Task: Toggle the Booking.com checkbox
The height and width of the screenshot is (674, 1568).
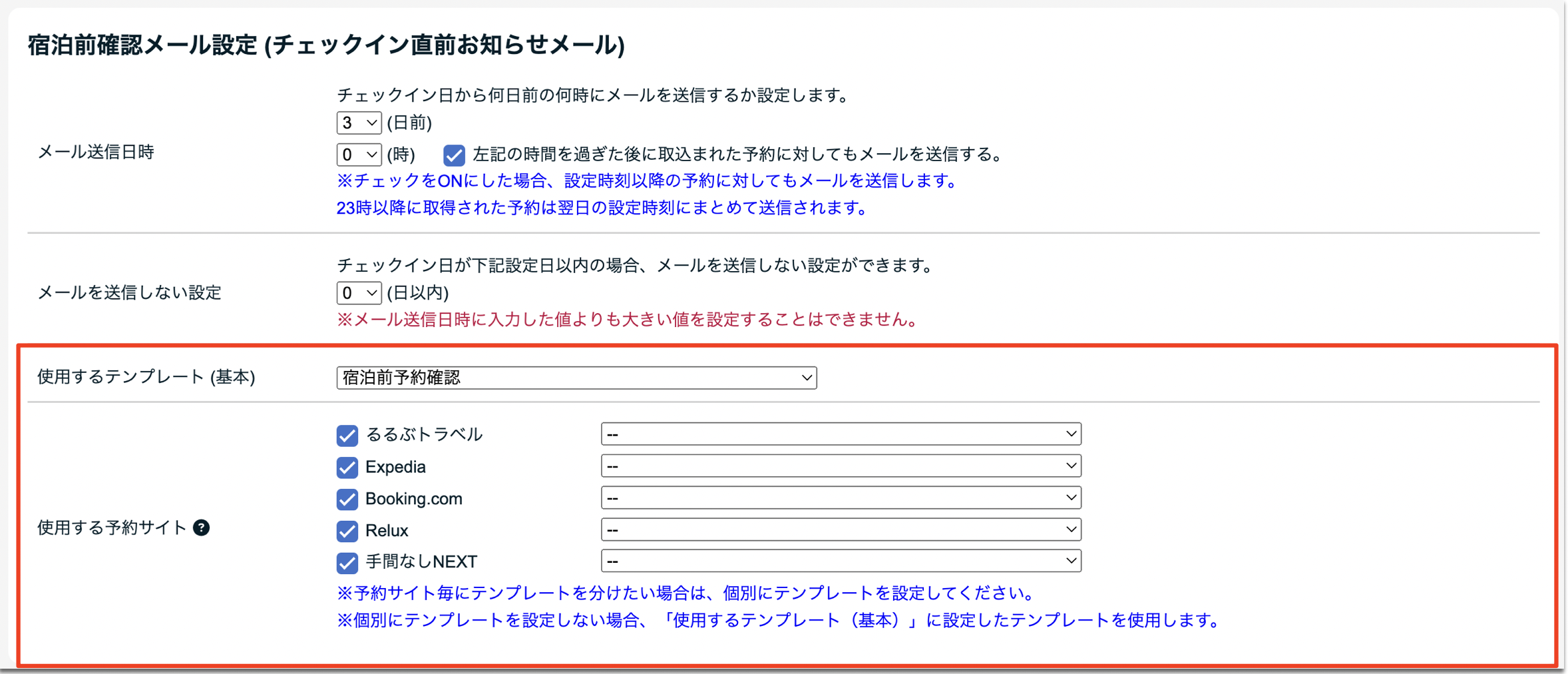Action: [x=347, y=500]
